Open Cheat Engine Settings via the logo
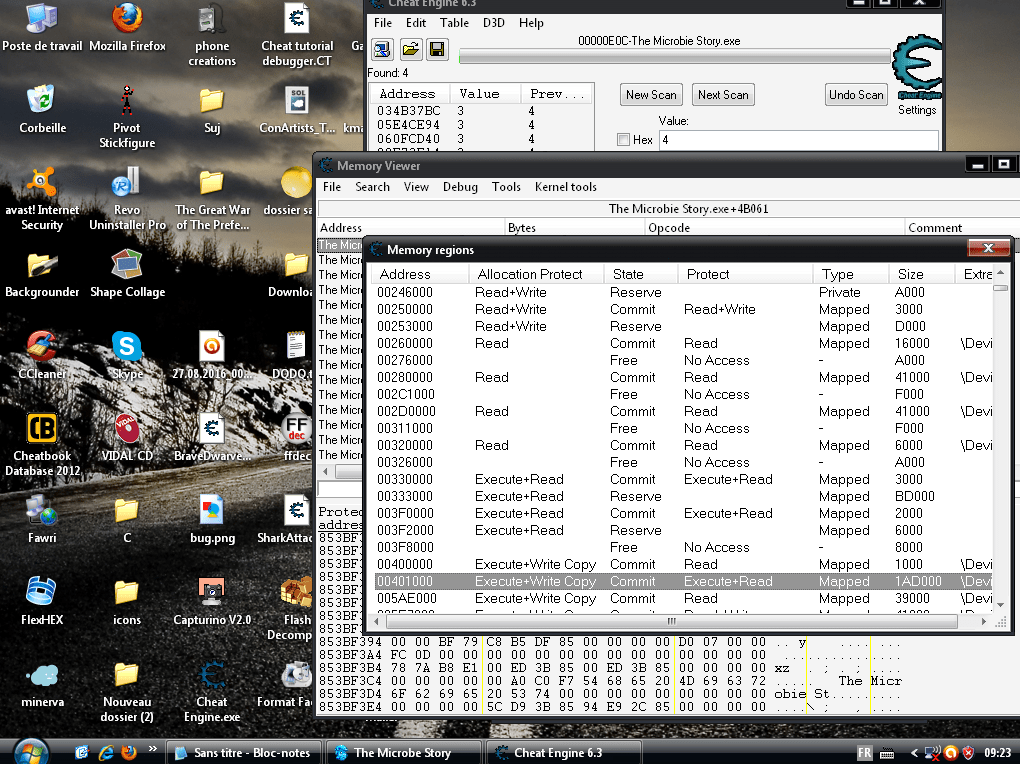The height and width of the screenshot is (764, 1020). 915,68
